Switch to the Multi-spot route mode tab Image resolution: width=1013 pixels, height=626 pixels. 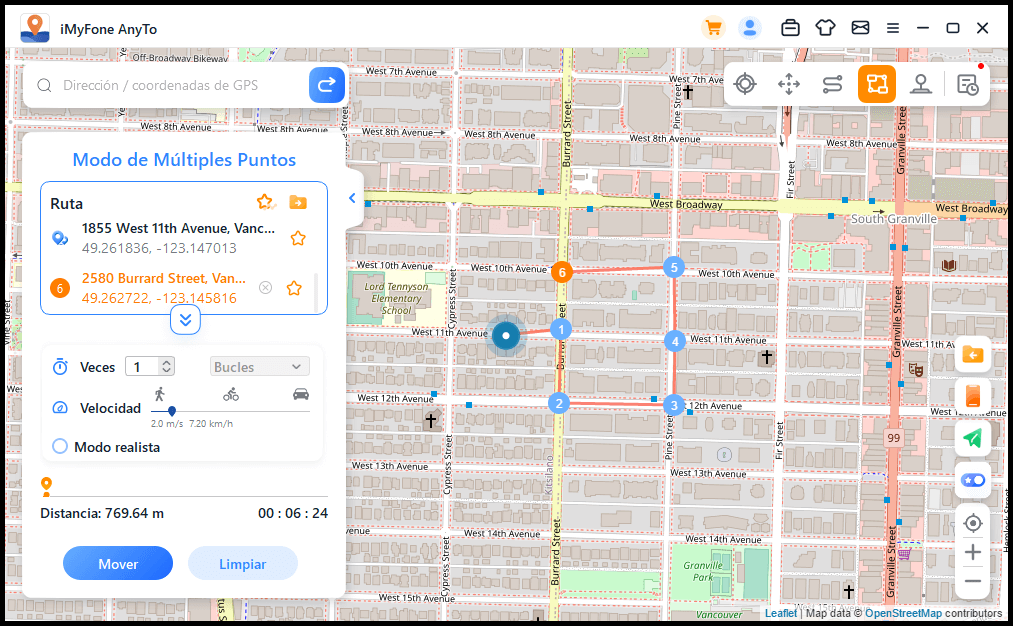click(877, 84)
